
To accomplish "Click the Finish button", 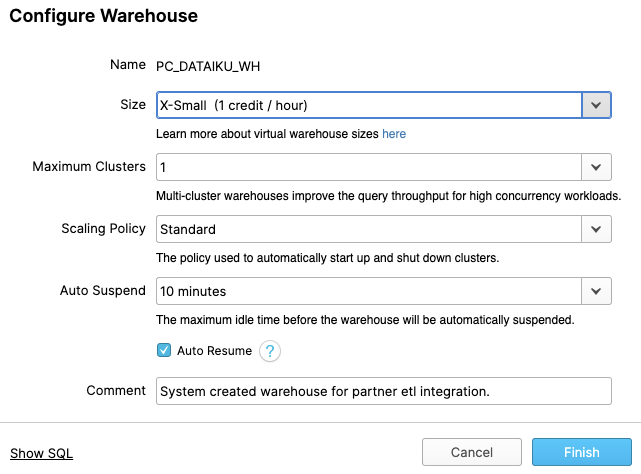I will pos(581,452).
